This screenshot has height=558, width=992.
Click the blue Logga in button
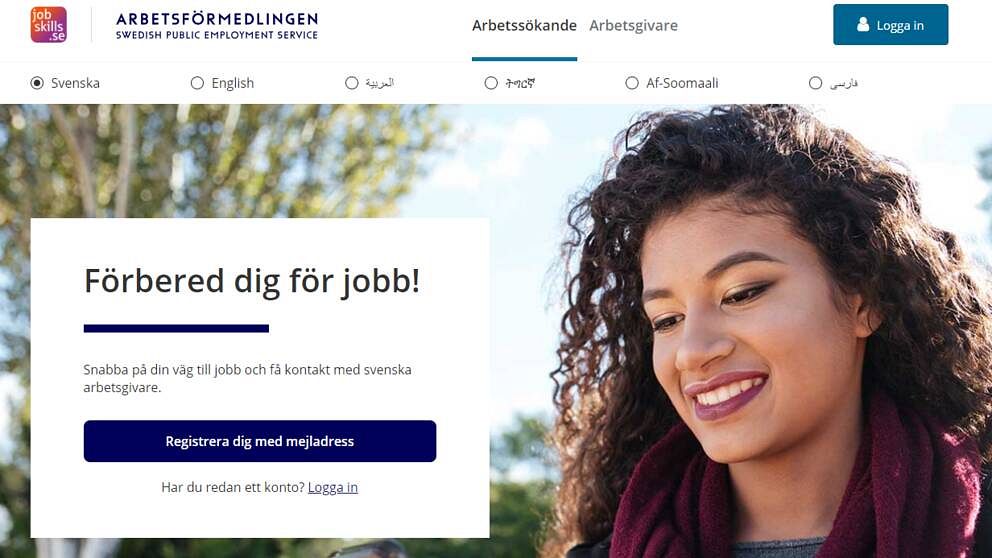(891, 25)
